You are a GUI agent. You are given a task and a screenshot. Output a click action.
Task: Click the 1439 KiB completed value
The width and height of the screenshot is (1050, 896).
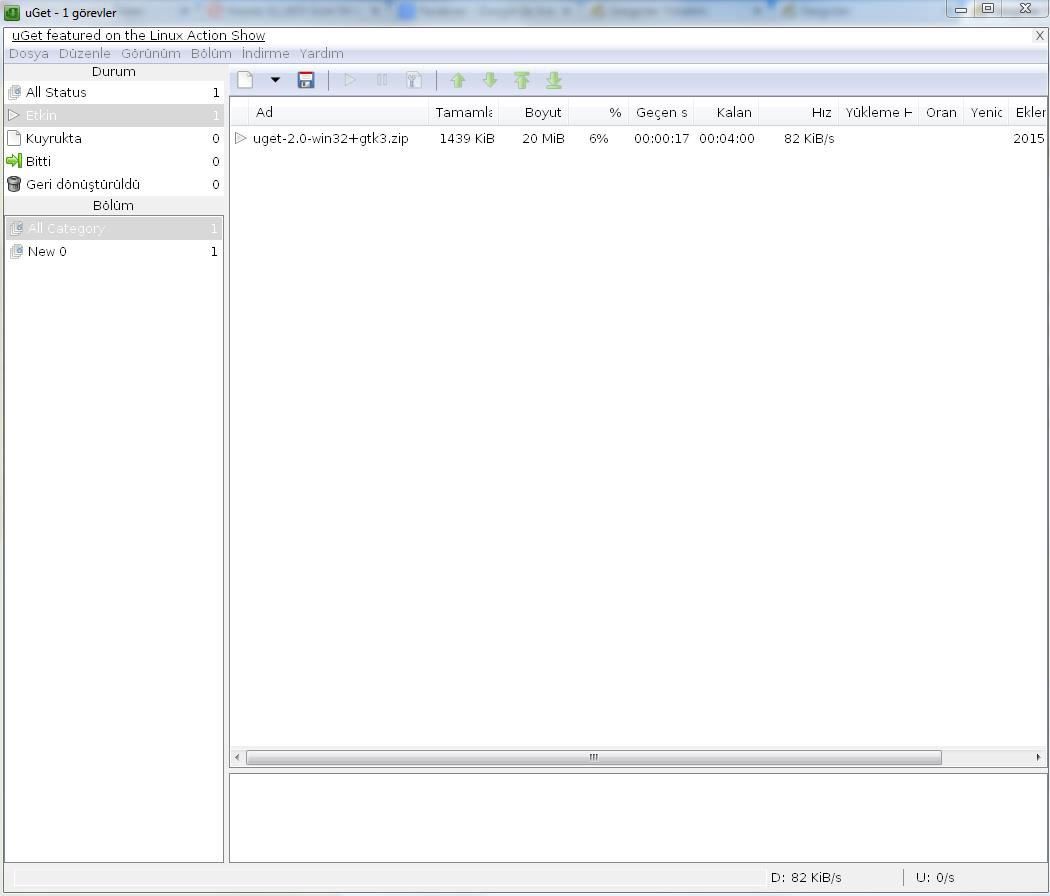[467, 139]
